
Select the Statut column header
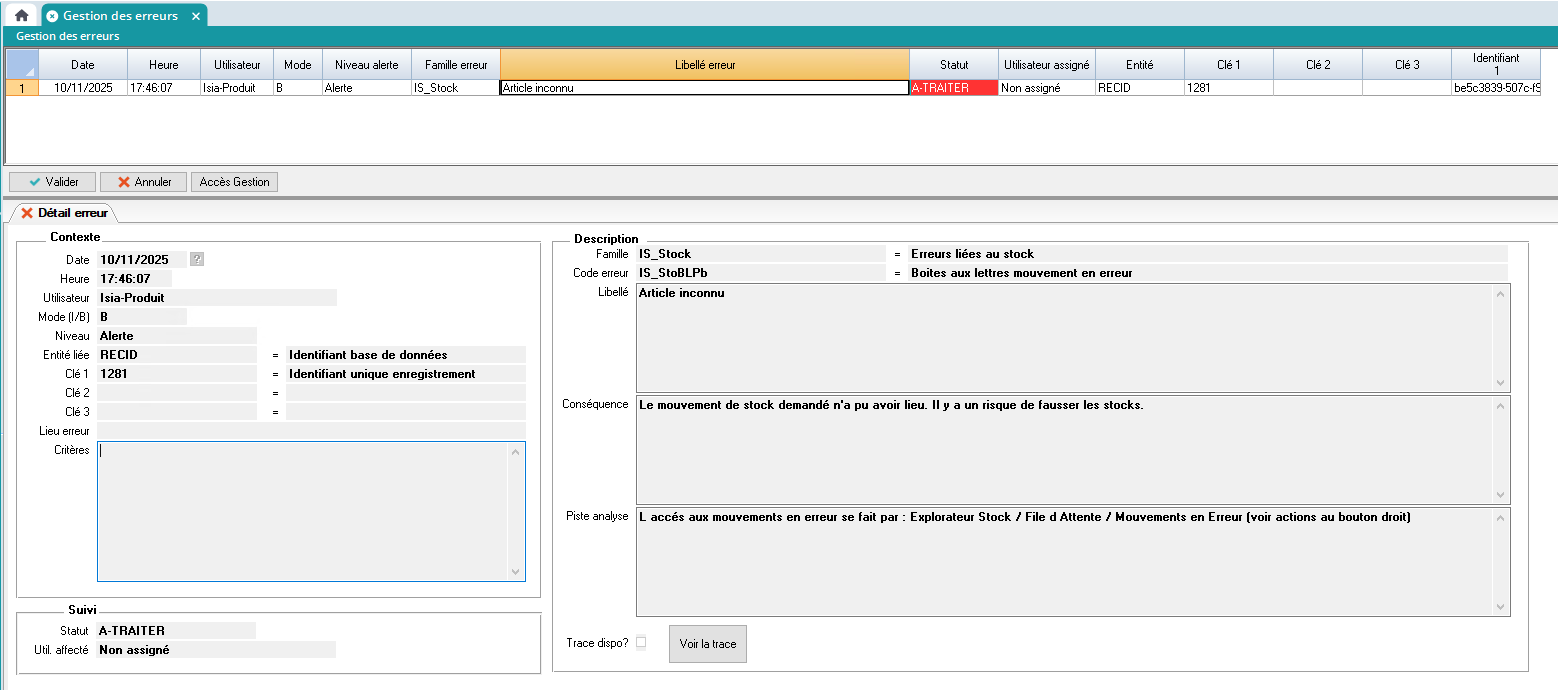pyautogui.click(x=954, y=65)
